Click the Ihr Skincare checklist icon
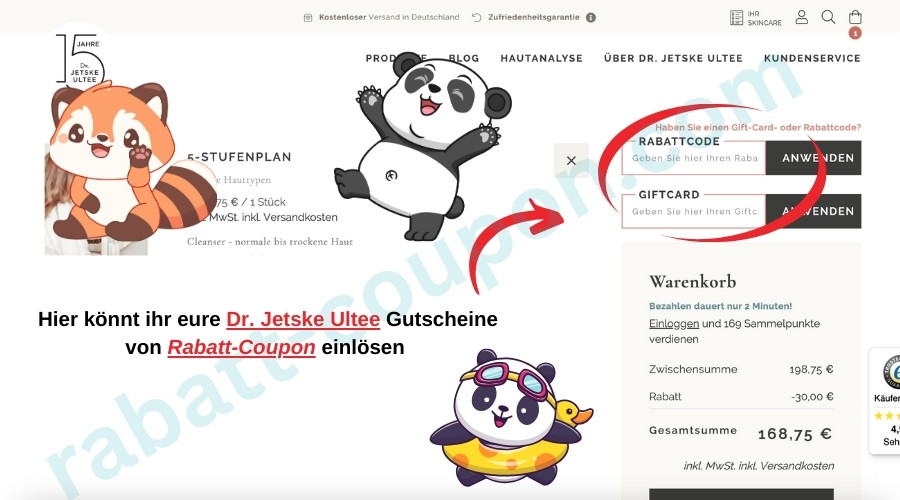900x500 pixels. [x=737, y=17]
